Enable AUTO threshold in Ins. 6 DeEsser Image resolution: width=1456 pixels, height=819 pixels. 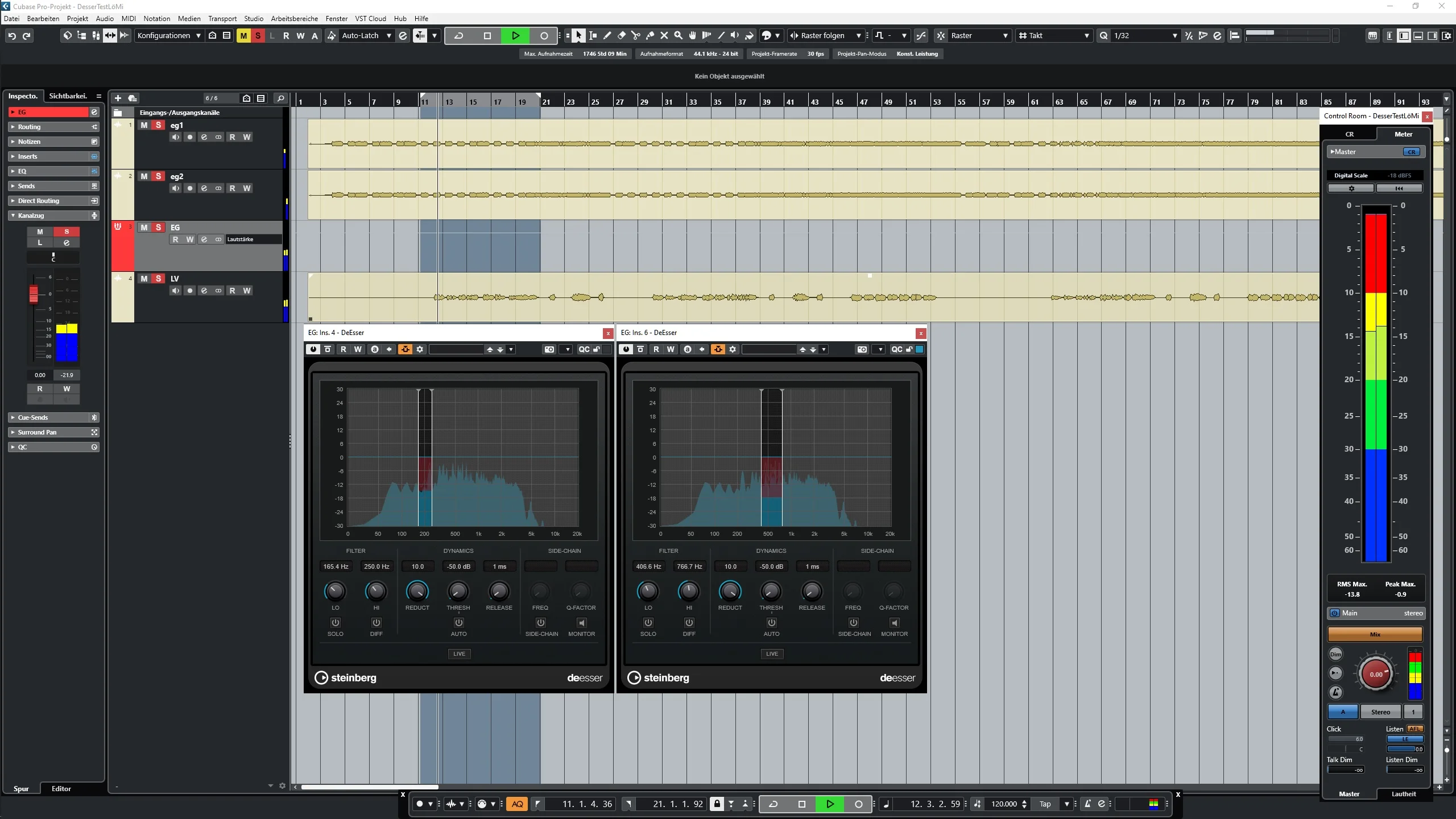(771, 623)
